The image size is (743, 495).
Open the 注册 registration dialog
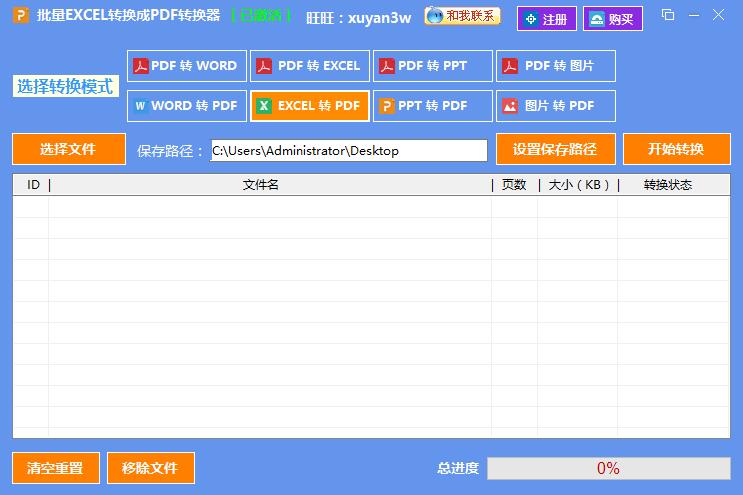547,19
